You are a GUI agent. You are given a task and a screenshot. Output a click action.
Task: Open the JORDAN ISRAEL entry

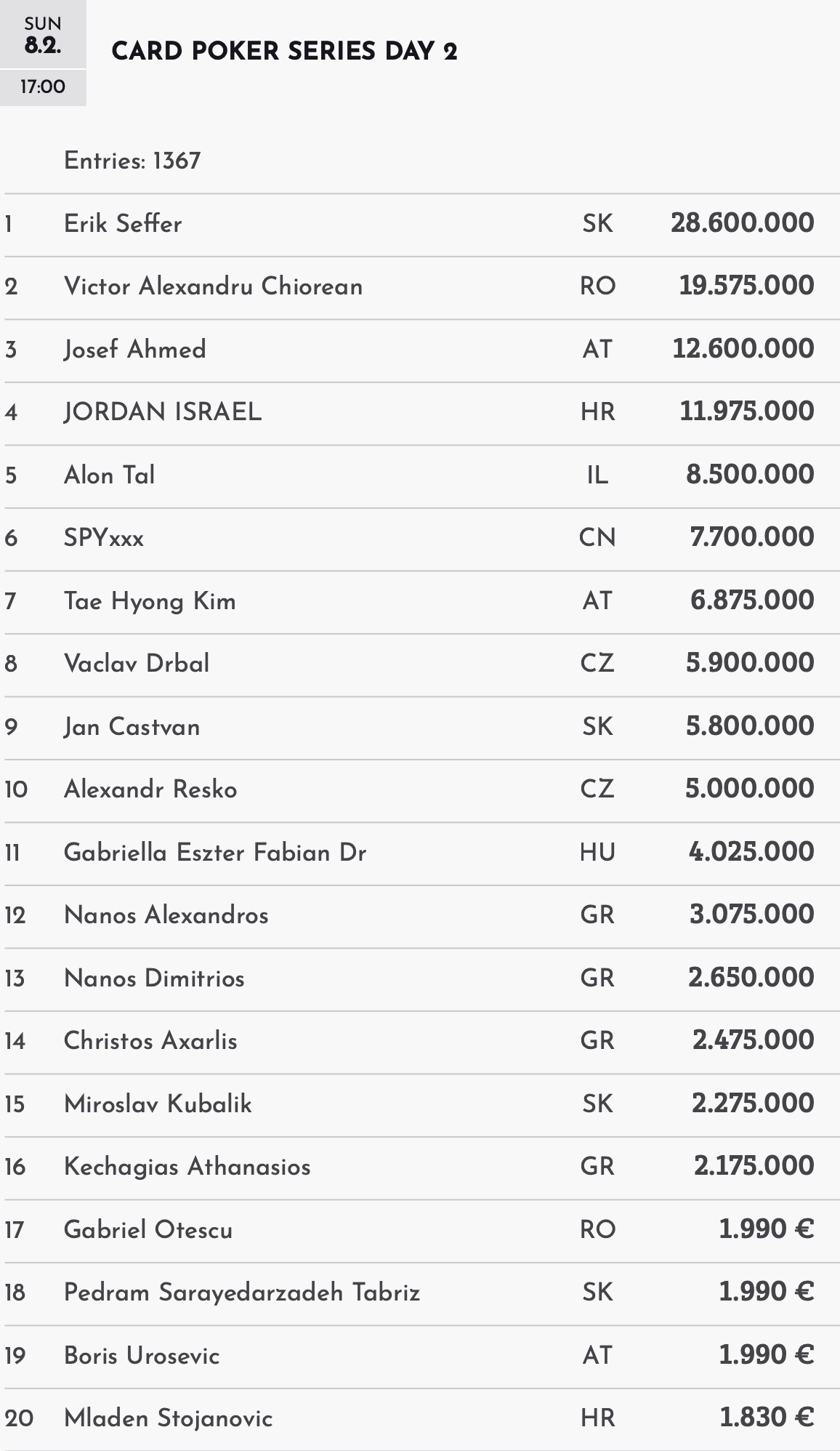tap(163, 412)
